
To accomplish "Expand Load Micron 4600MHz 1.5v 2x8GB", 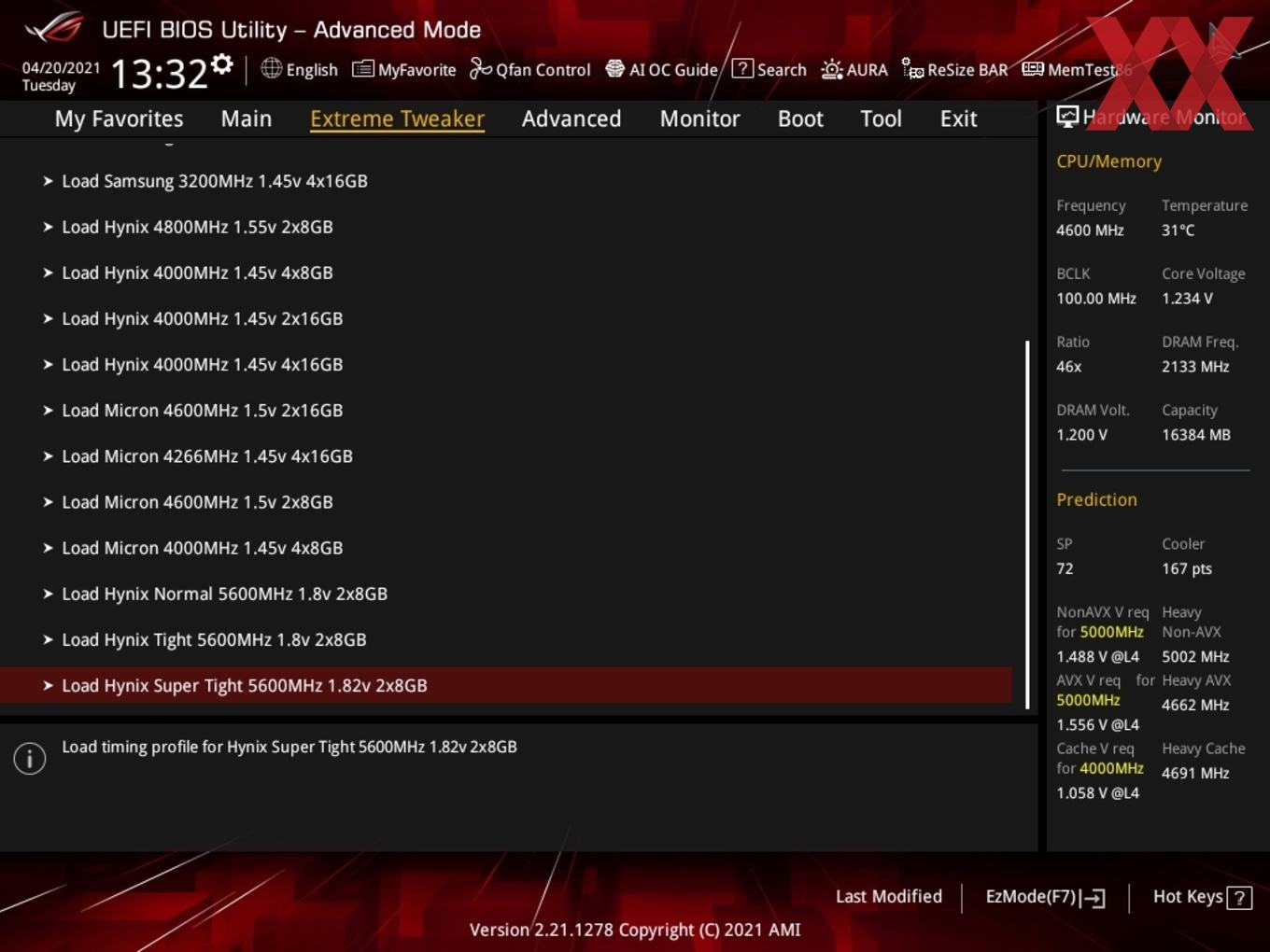I will click(505, 501).
